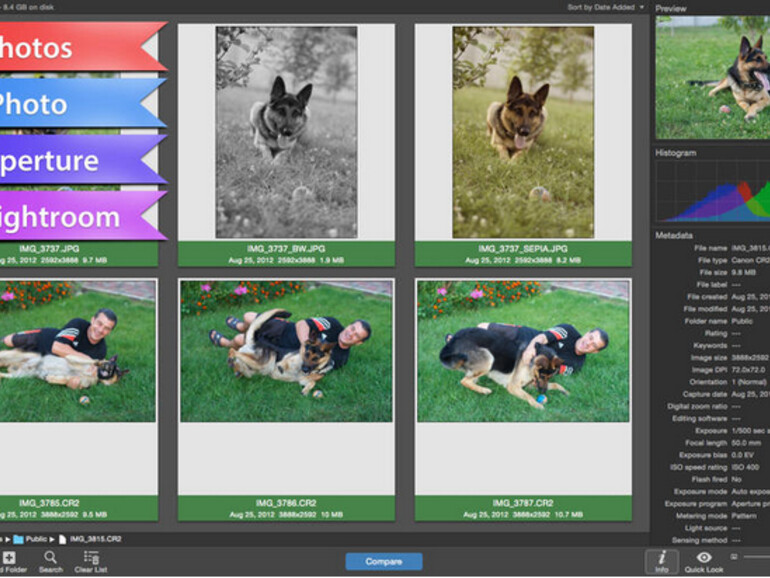Viewport: 770px width, 578px height.
Task: Click the File size 9.8 MB value
Action: 743,273
